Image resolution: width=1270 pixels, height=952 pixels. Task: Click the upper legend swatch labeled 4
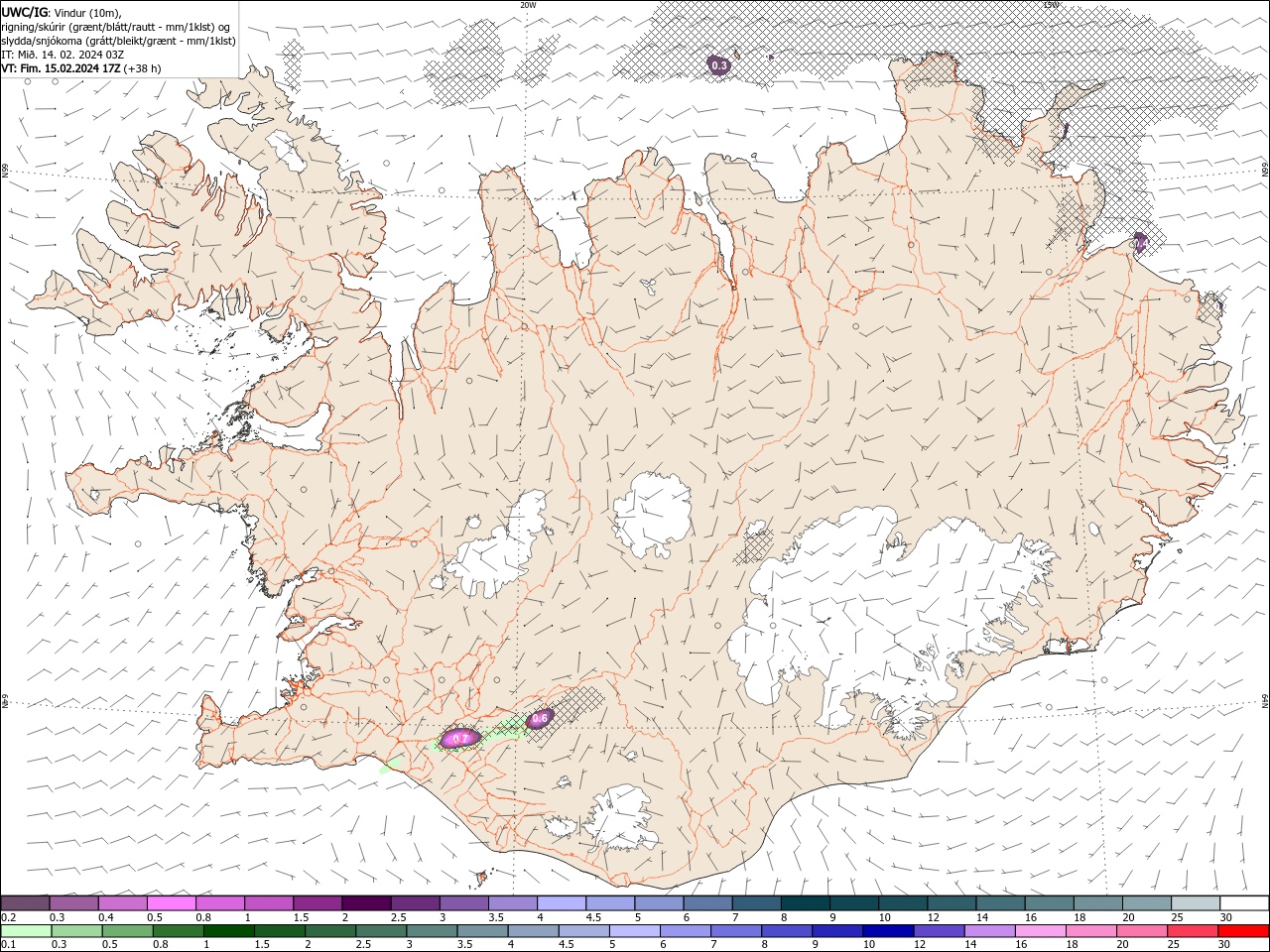pyautogui.click(x=562, y=902)
